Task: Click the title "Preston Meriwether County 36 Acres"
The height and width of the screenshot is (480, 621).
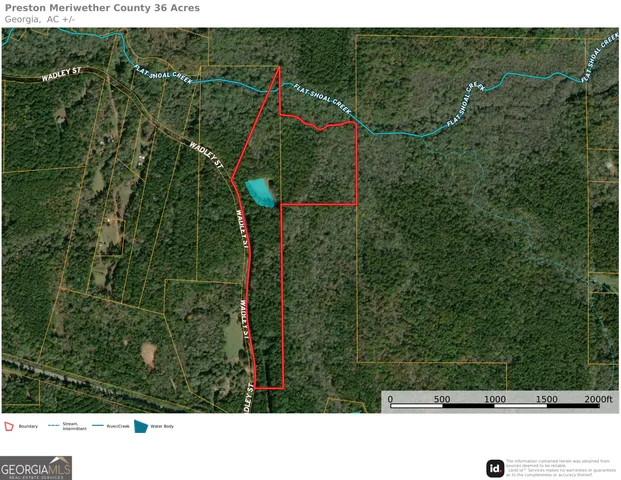Action: (x=102, y=8)
